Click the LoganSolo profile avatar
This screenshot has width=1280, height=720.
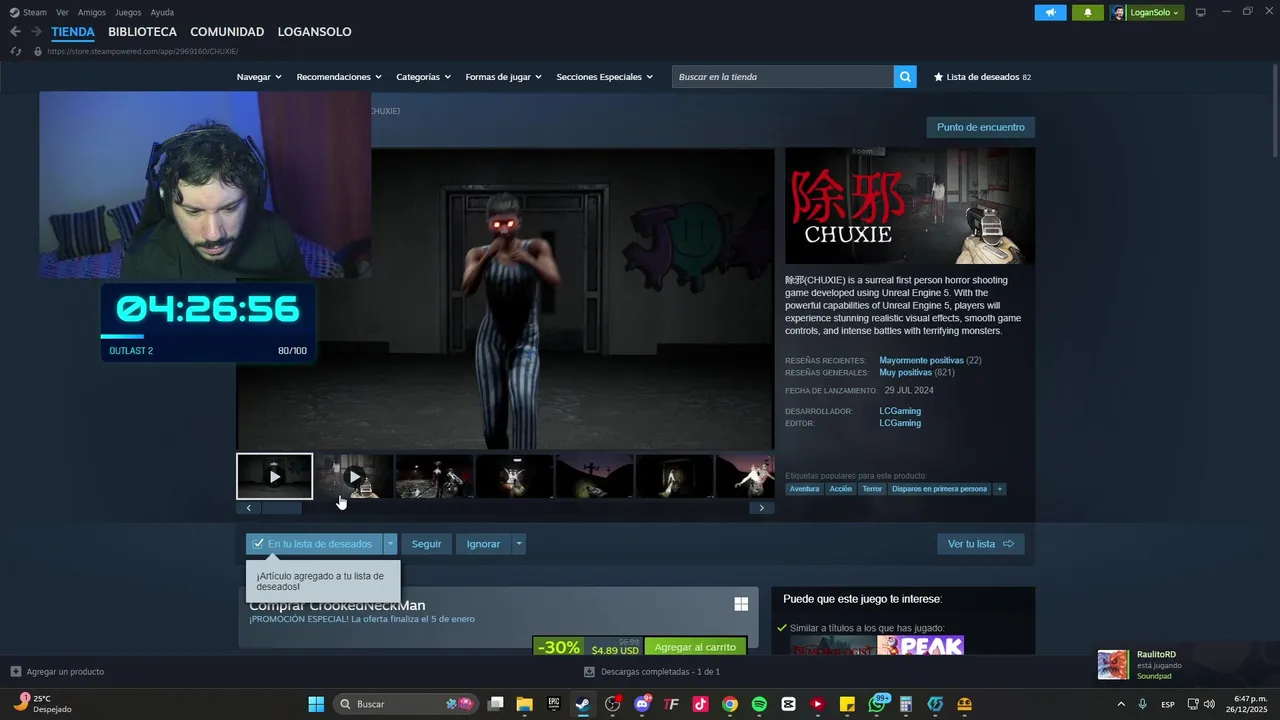pos(1118,13)
